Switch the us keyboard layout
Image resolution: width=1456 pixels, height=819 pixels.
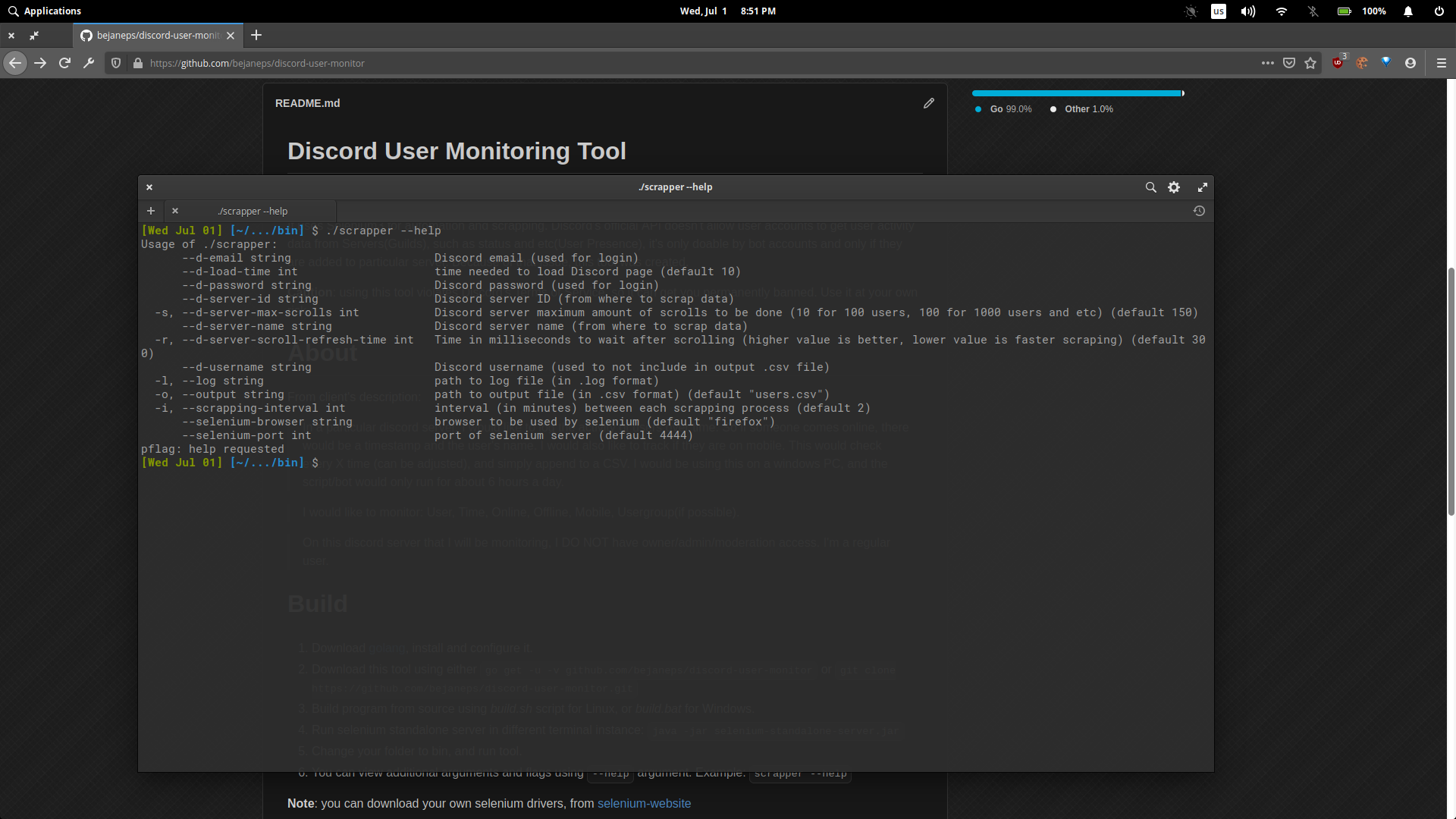coord(1219,11)
